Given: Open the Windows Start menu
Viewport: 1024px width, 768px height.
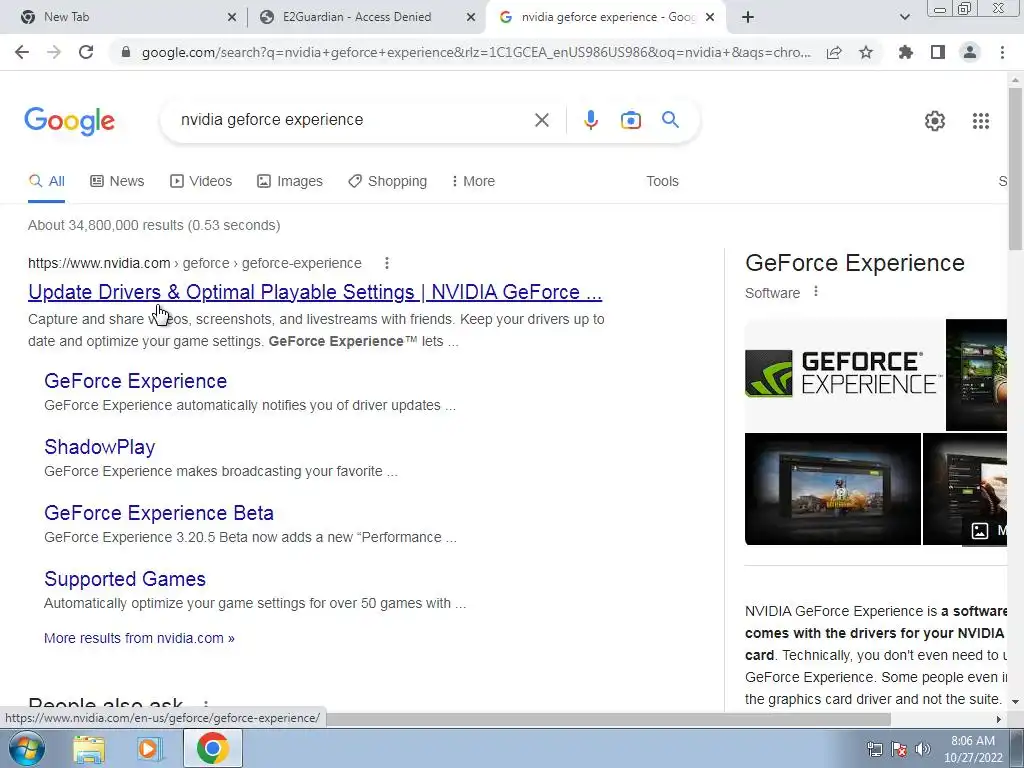Looking at the screenshot, I should pos(27,748).
